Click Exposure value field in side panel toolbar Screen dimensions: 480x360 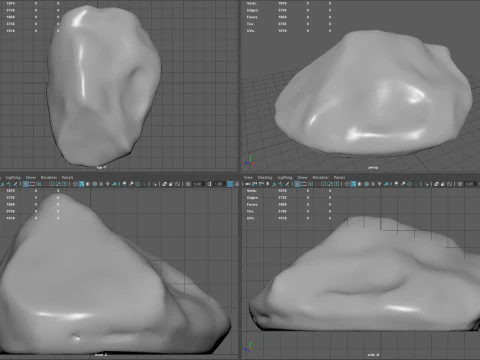pyautogui.click(x=470, y=184)
